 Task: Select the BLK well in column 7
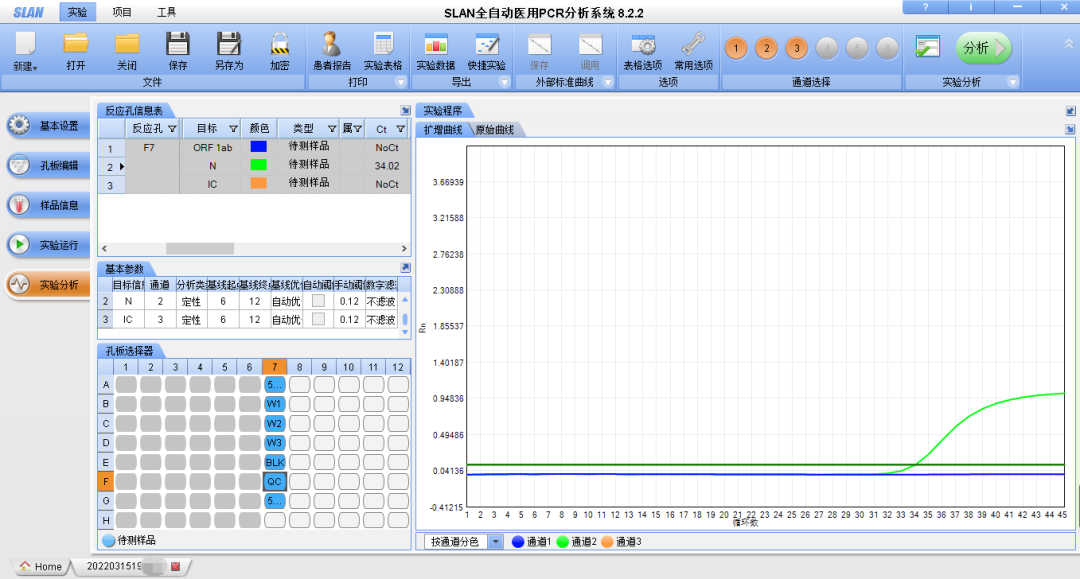pos(275,462)
